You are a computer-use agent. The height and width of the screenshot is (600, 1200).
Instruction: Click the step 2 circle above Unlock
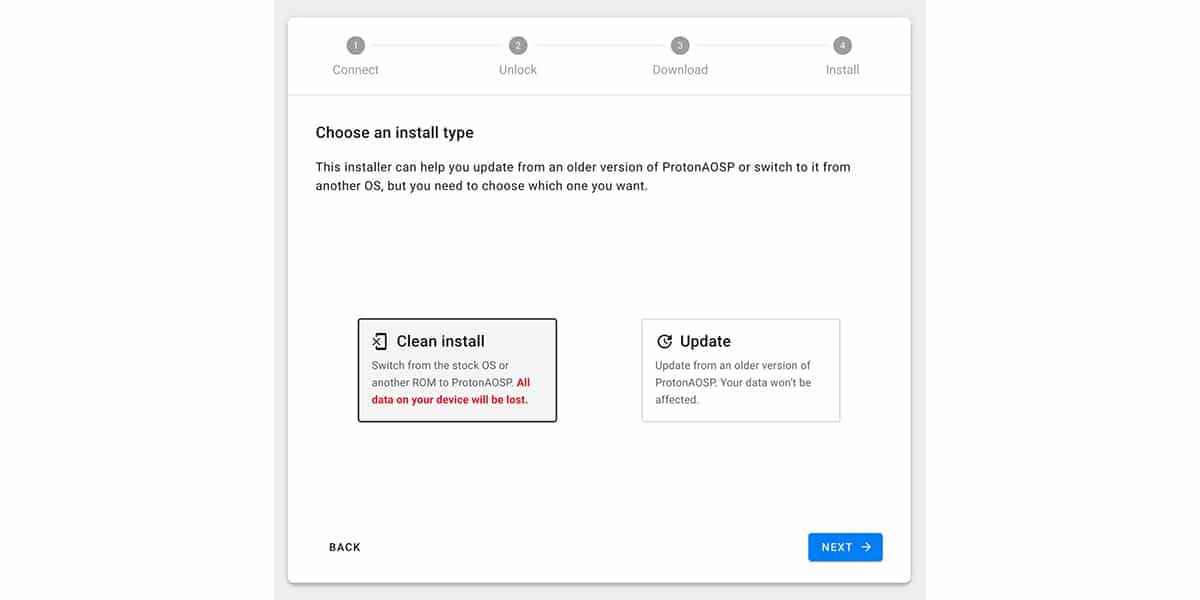[x=517, y=45]
